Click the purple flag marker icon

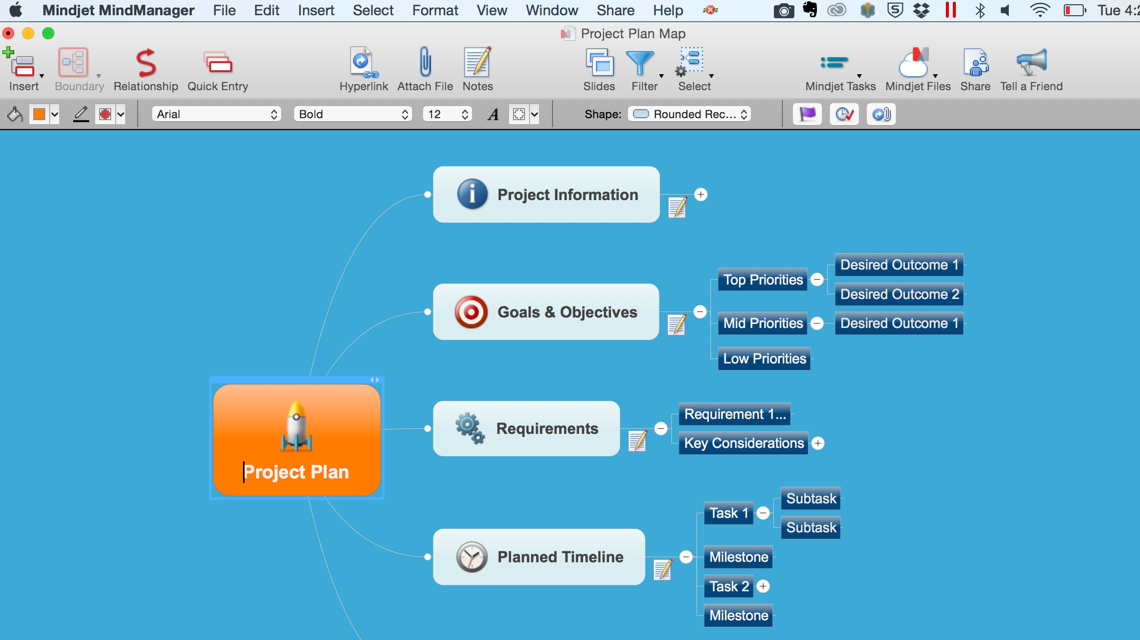[807, 114]
